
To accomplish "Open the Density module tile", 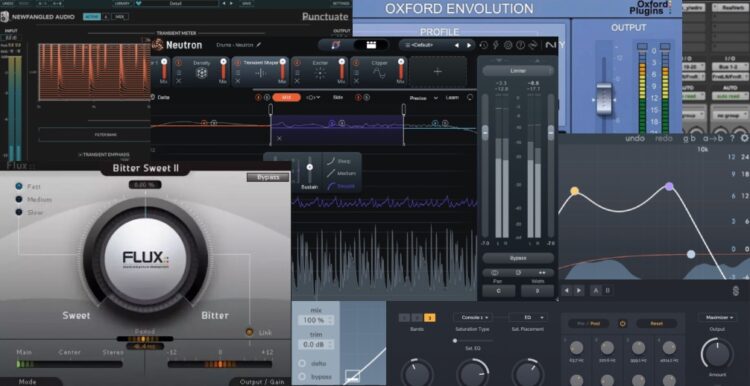I will (x=201, y=71).
